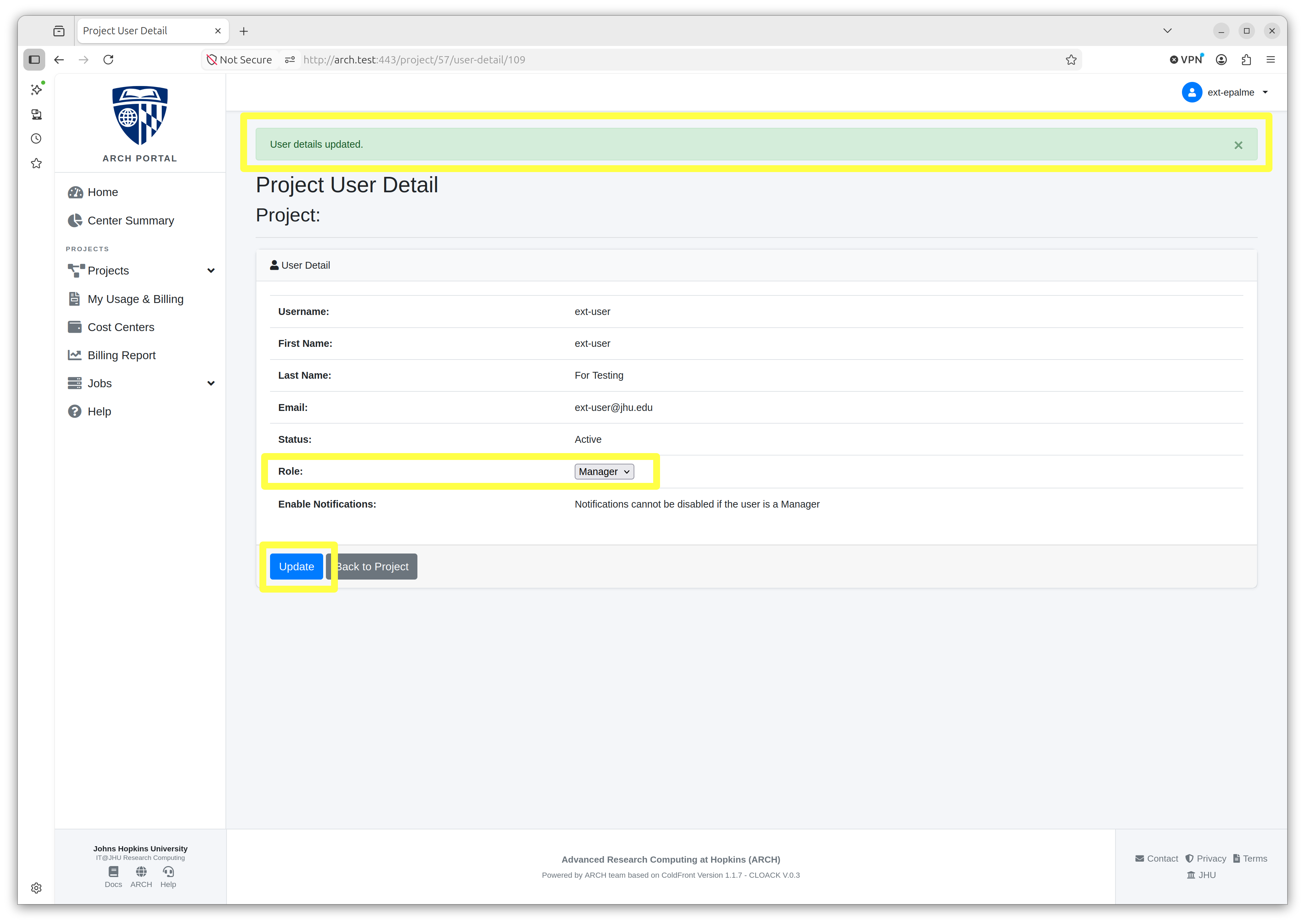Open the sidebar synced tabs icon

click(x=36, y=114)
